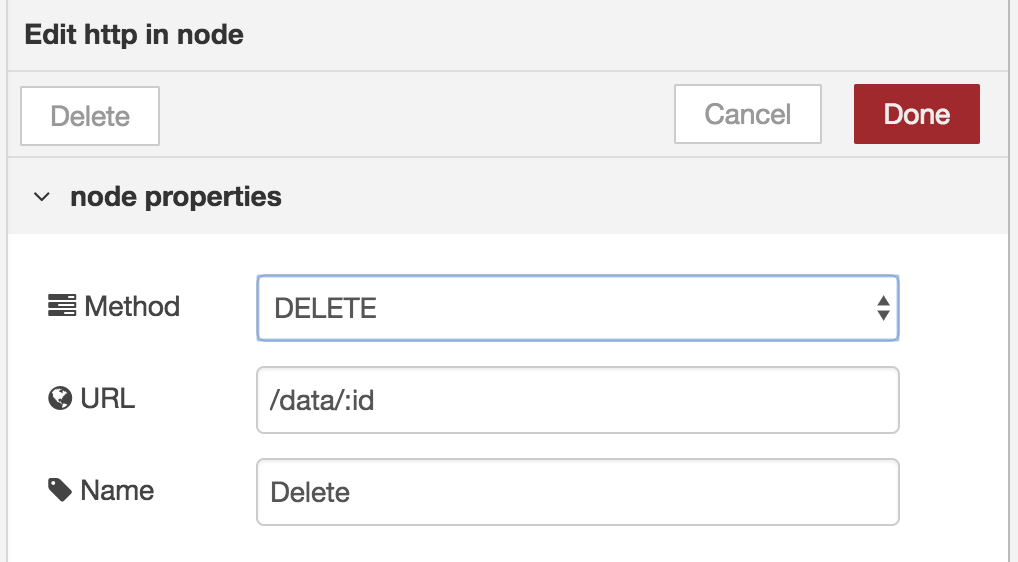Click the Method label text
Screen dimensions: 1018x562
(x=132, y=306)
